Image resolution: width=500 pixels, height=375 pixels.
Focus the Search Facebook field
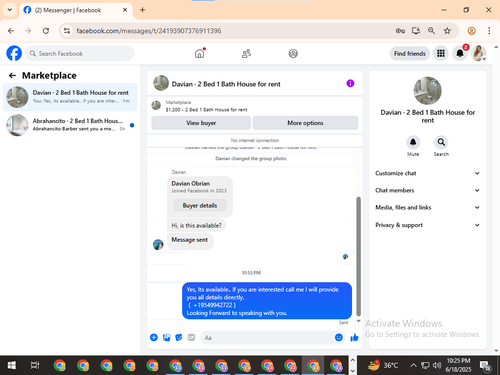tap(80, 53)
